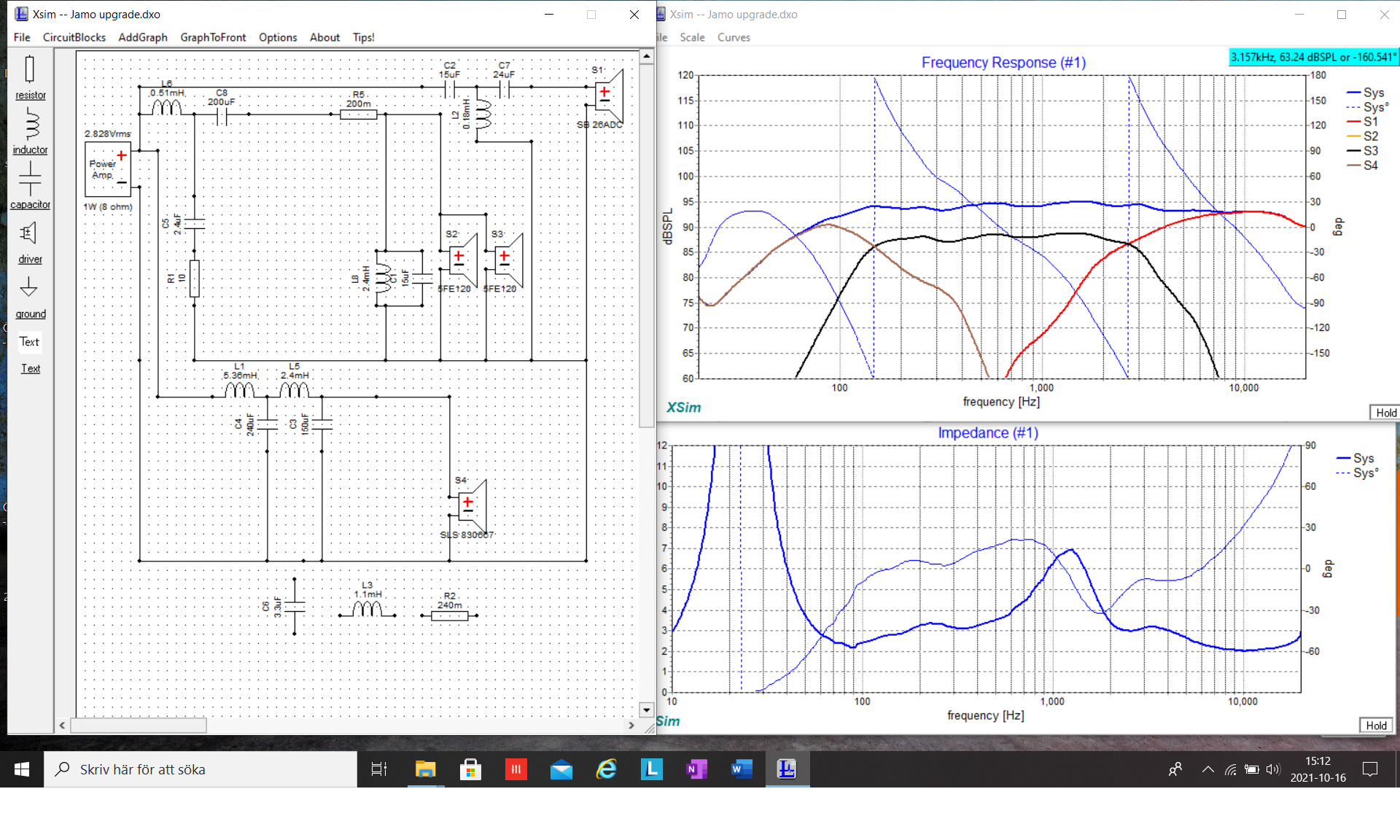
Task: Click unconnected inductor L3 1.1mH
Action: [x=367, y=610]
